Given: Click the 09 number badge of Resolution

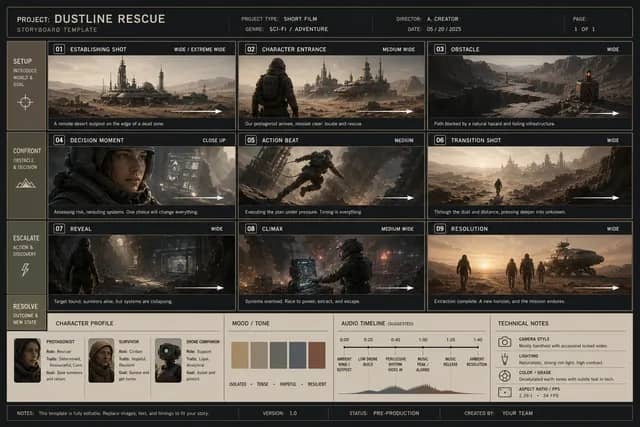Looking at the screenshot, I should coord(440,229).
